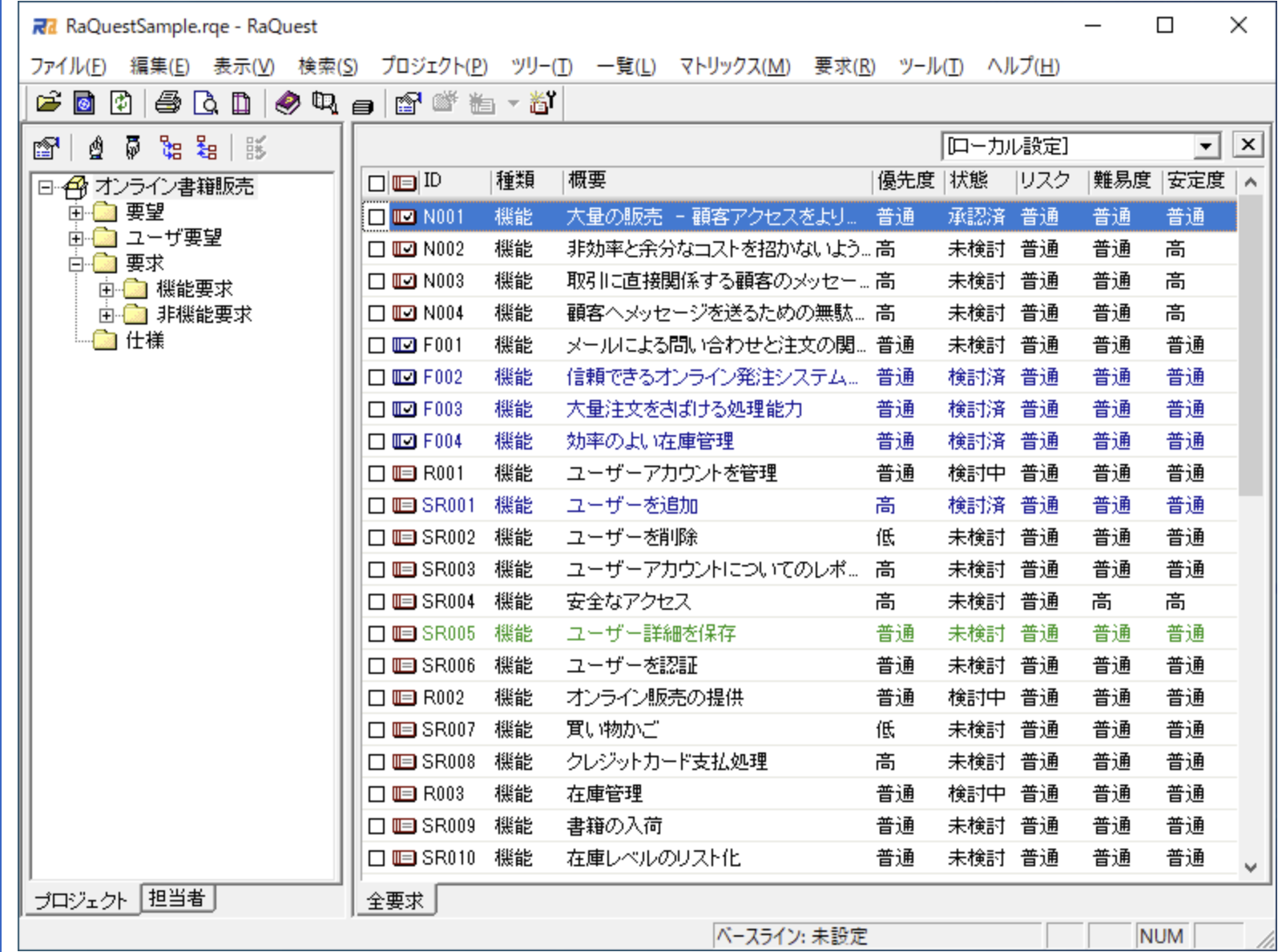Check the checkbox for row N002
The height and width of the screenshot is (952, 1278).
click(x=376, y=249)
